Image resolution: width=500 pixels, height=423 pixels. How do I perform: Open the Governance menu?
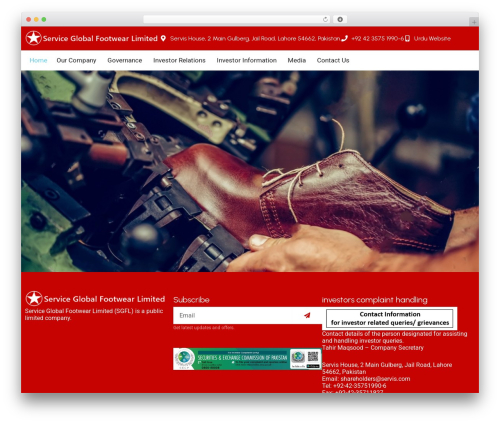pos(125,60)
